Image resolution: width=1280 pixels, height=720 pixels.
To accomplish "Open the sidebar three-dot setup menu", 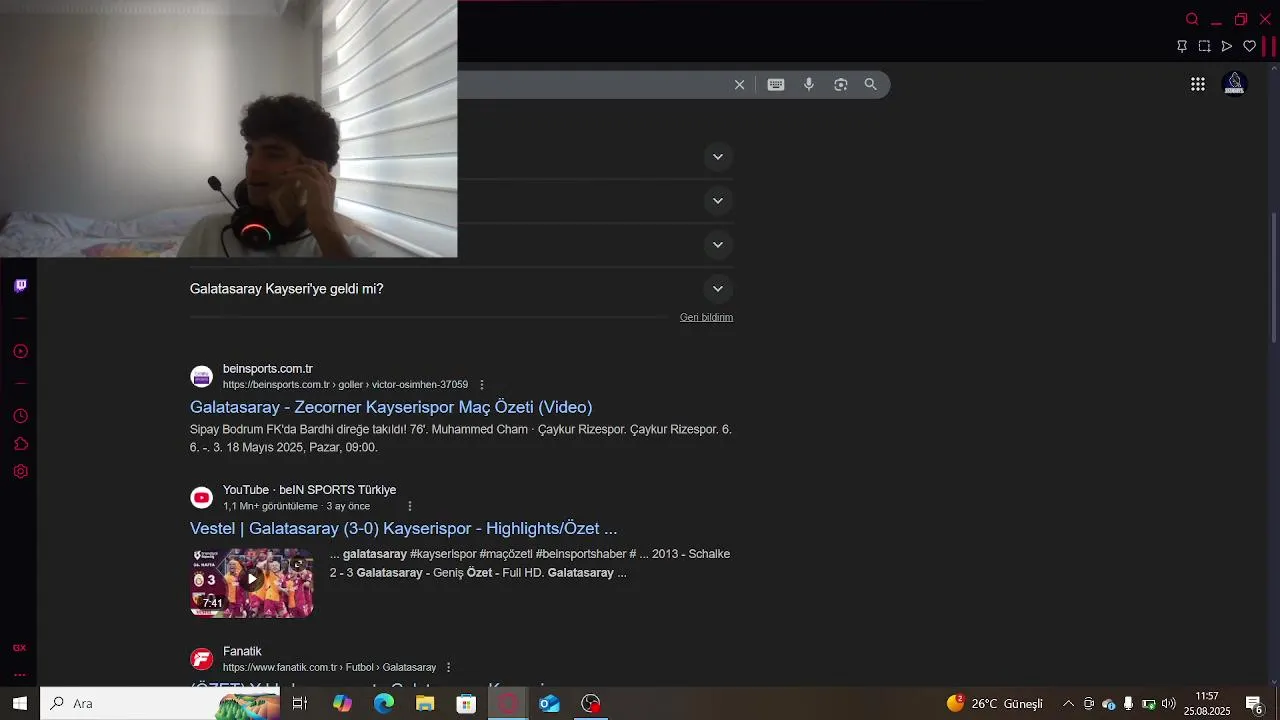I will coord(19,675).
